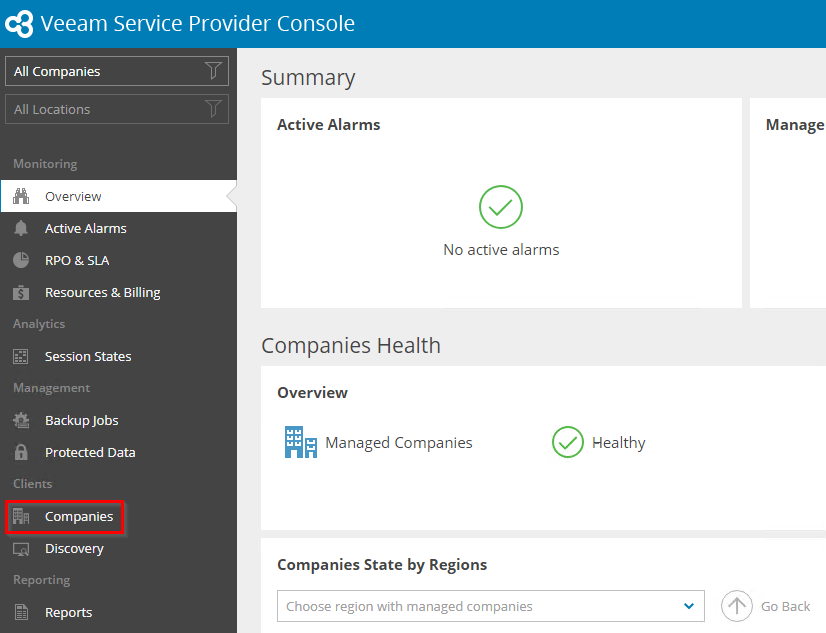Viewport: 826px width, 633px height.
Task: Open Companies under Clients
Action: (78, 517)
